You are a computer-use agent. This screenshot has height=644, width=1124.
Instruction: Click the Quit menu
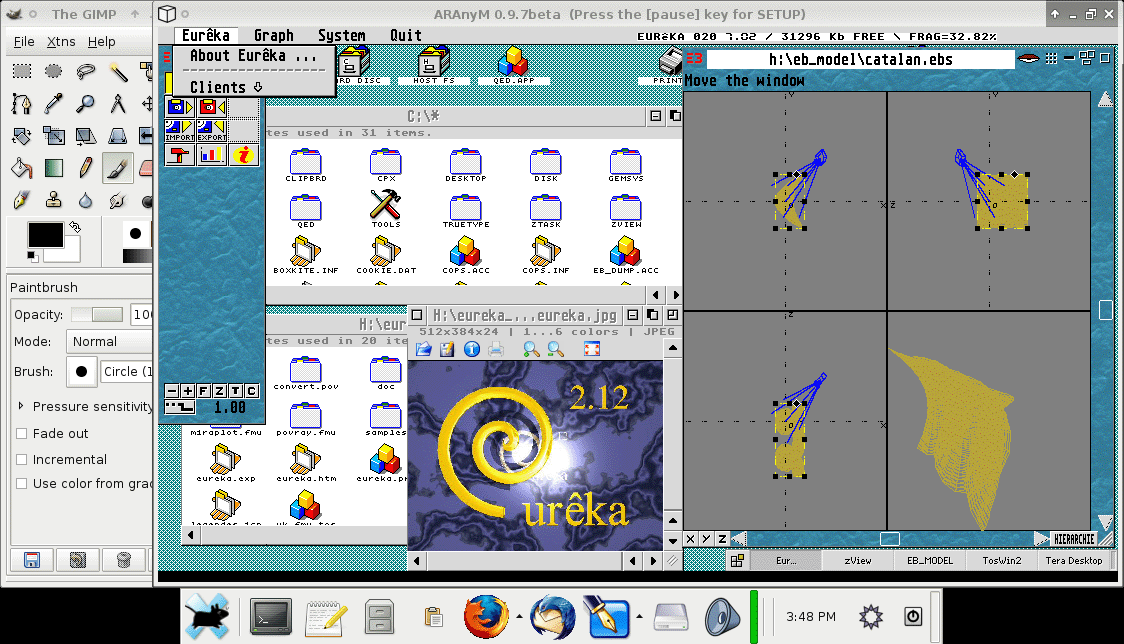coord(406,35)
